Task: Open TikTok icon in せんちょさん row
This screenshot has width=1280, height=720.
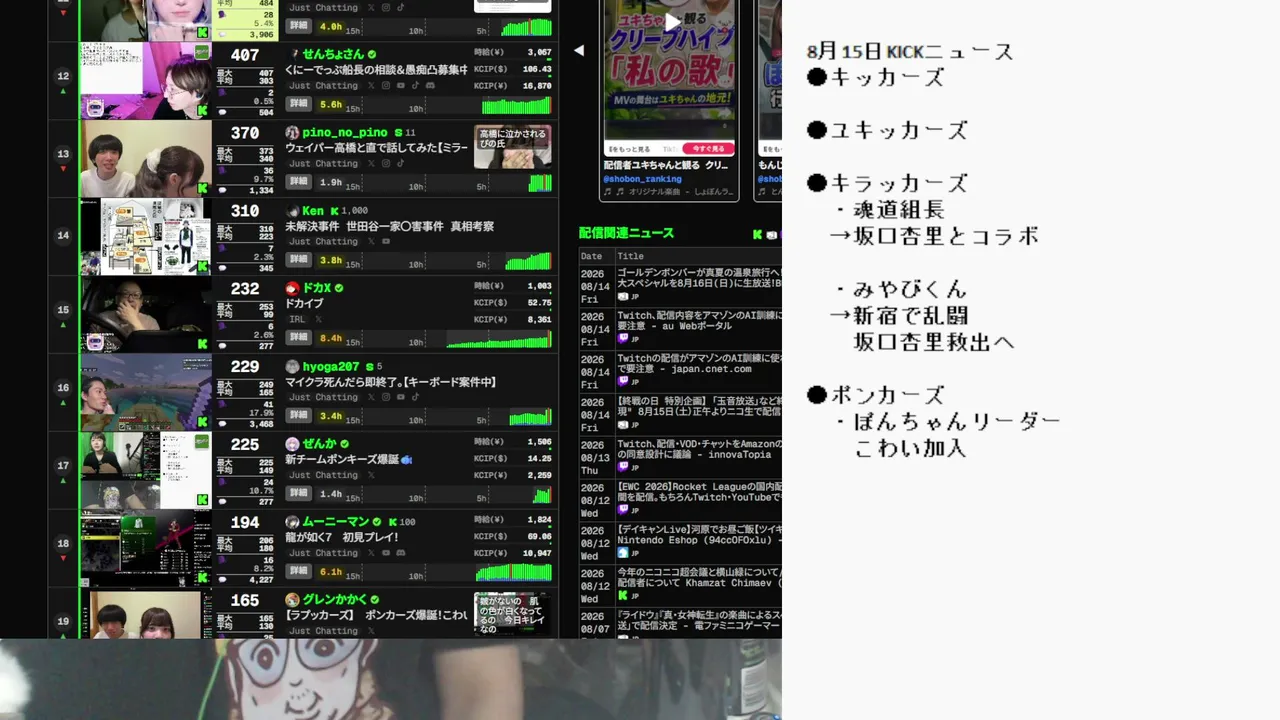Action: [415, 86]
